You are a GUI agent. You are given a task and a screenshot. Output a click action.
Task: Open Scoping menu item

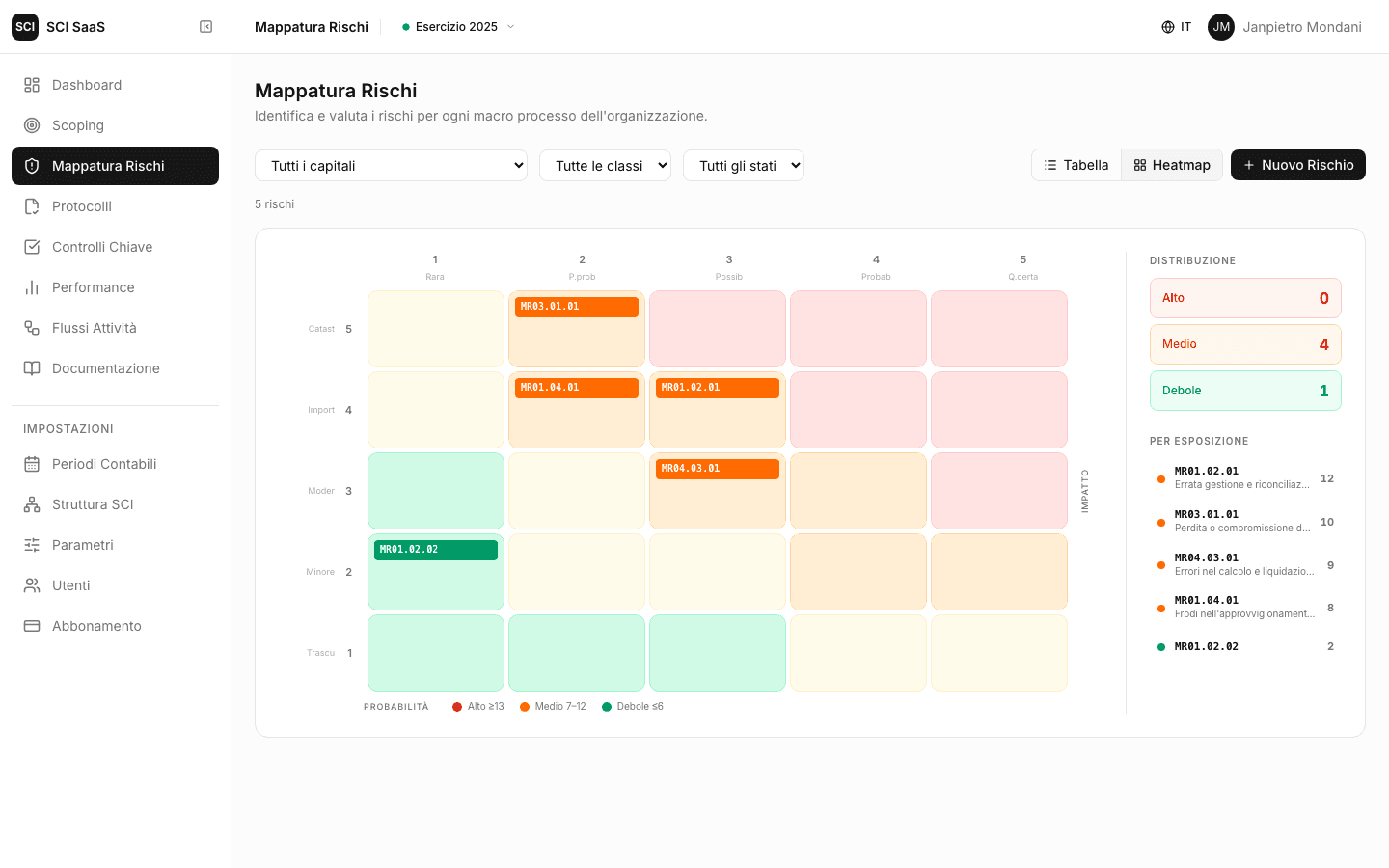115,125
